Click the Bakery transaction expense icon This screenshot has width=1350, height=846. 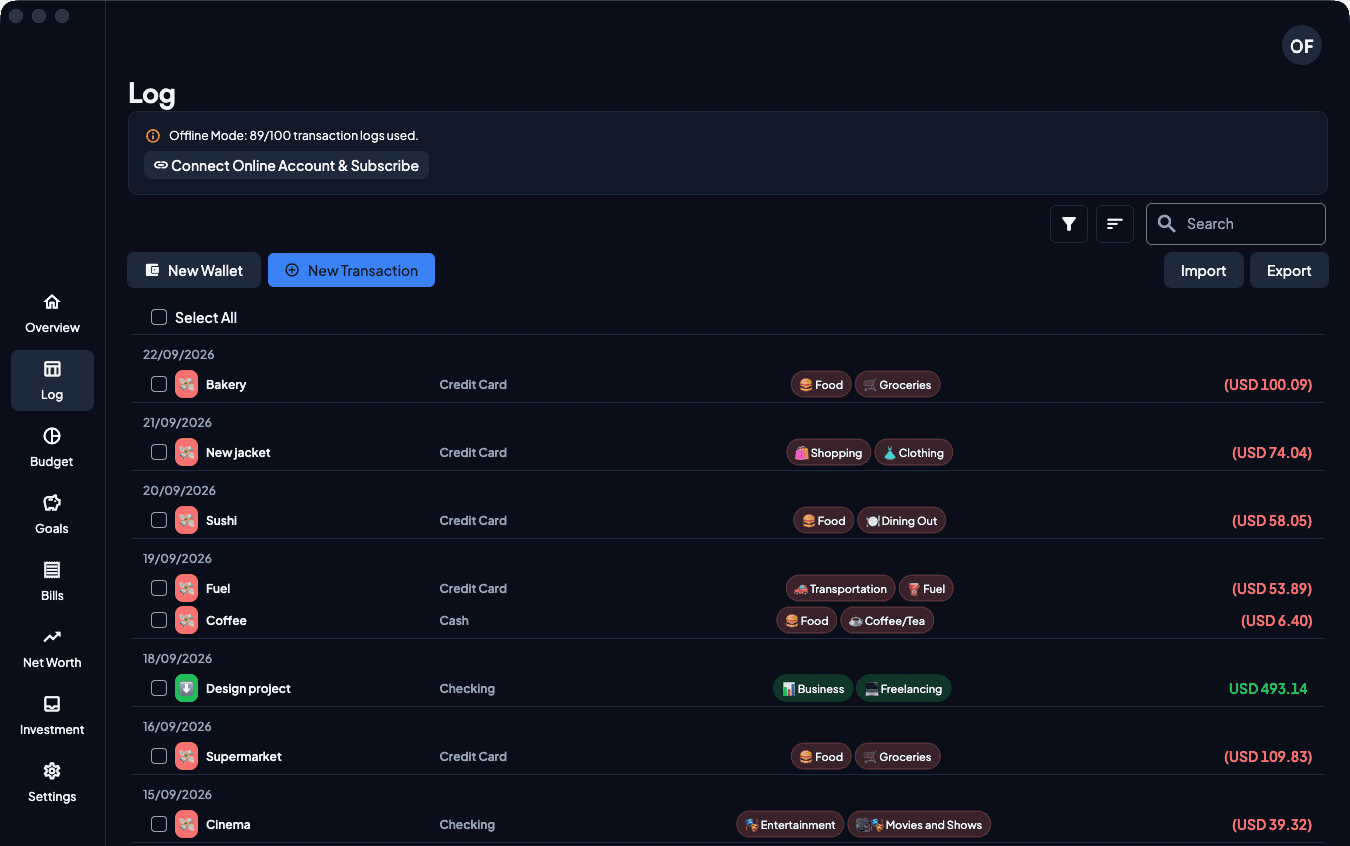[x=186, y=384]
